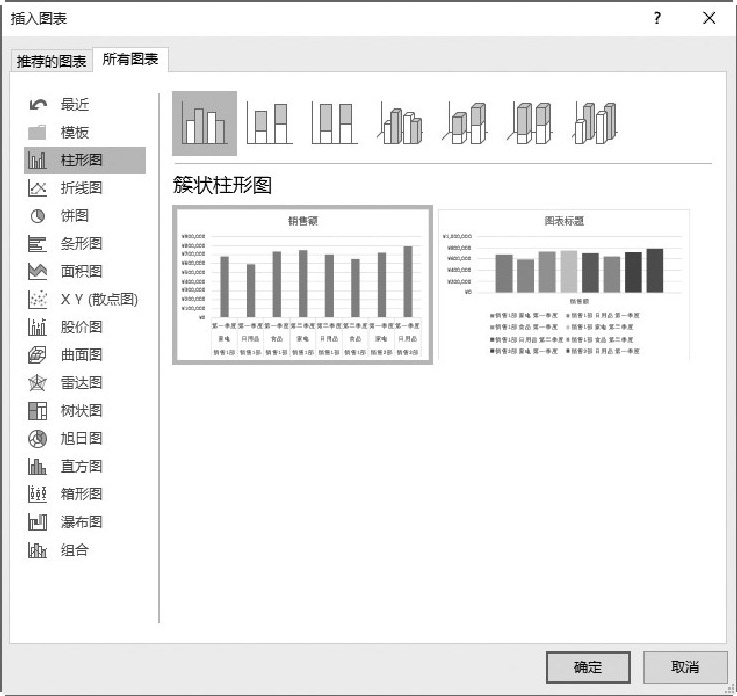
Task: Select the 股价图 list label
Action: 81,327
